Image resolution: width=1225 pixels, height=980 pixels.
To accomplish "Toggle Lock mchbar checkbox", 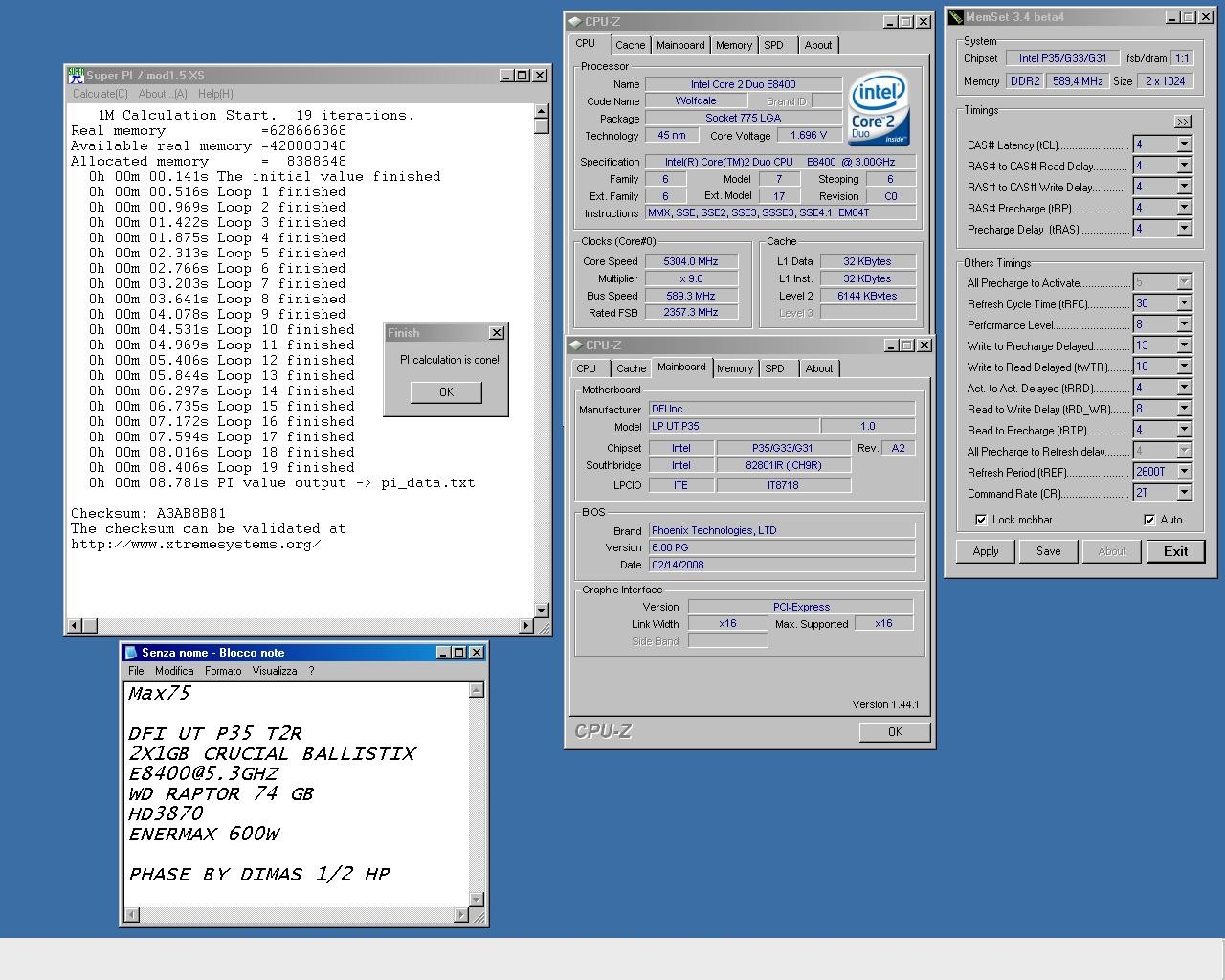I will [981, 520].
